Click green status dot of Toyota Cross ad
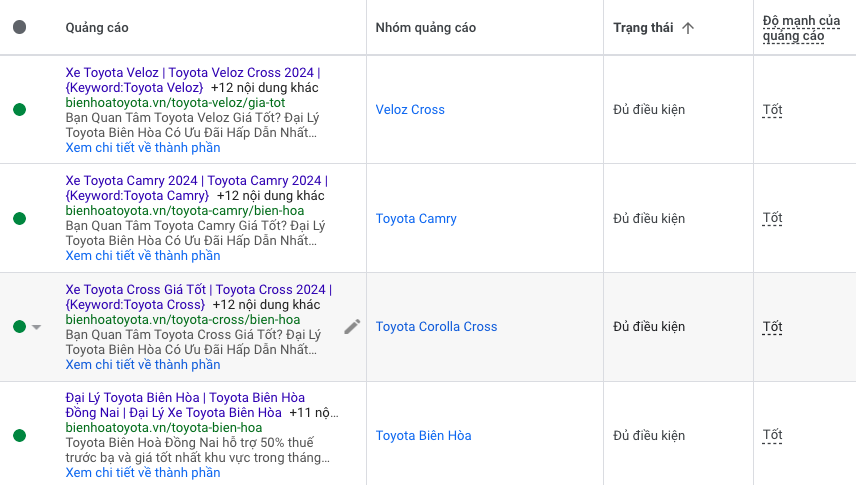The height and width of the screenshot is (485, 856). [x=20, y=327]
